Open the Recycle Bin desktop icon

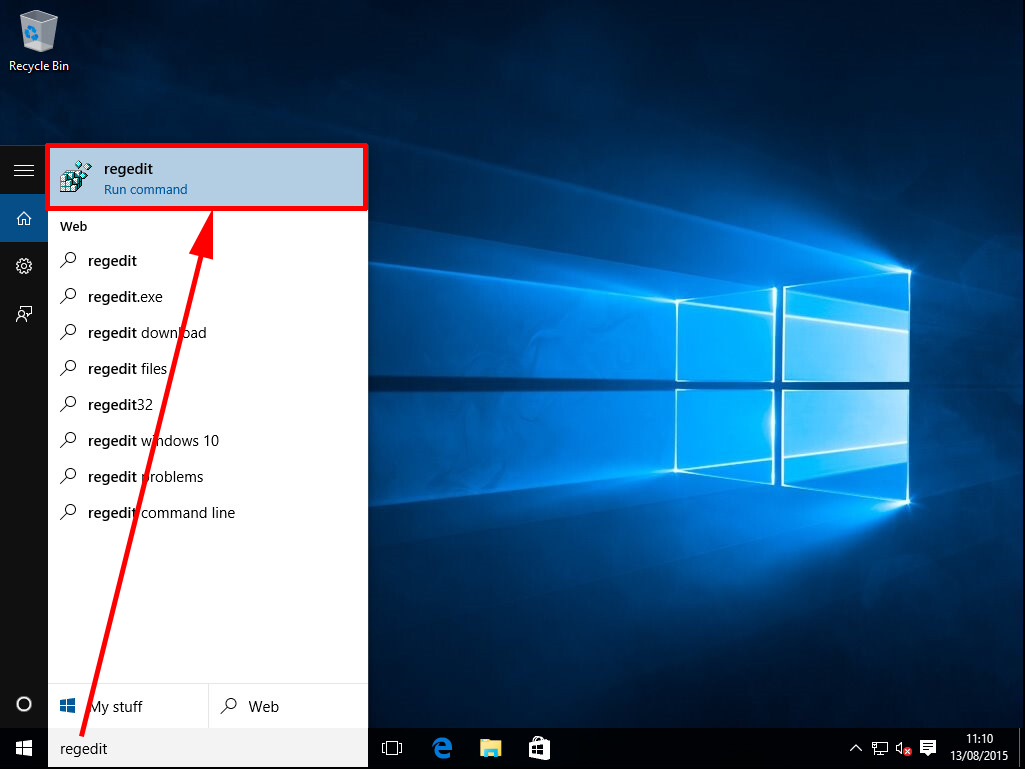tap(39, 41)
